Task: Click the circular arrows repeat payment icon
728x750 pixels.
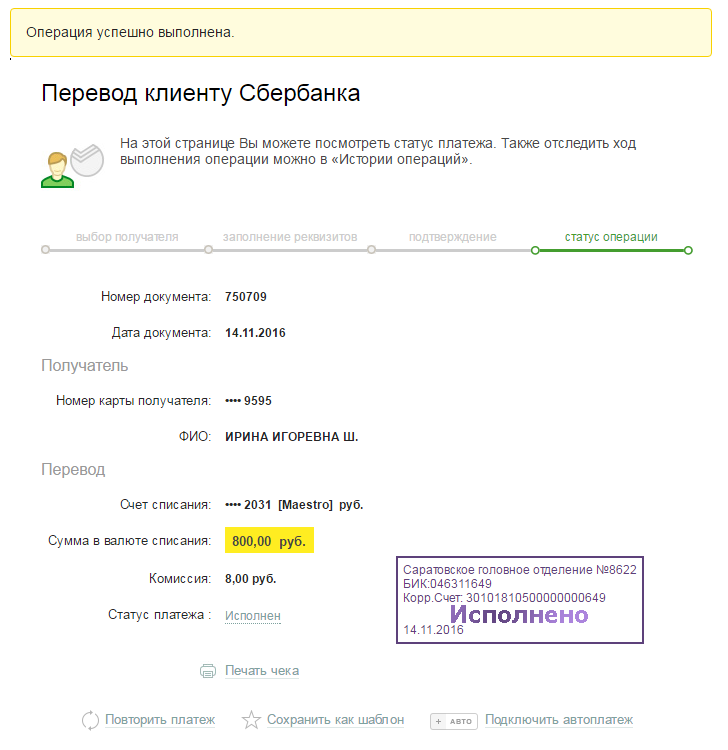Action: (90, 720)
